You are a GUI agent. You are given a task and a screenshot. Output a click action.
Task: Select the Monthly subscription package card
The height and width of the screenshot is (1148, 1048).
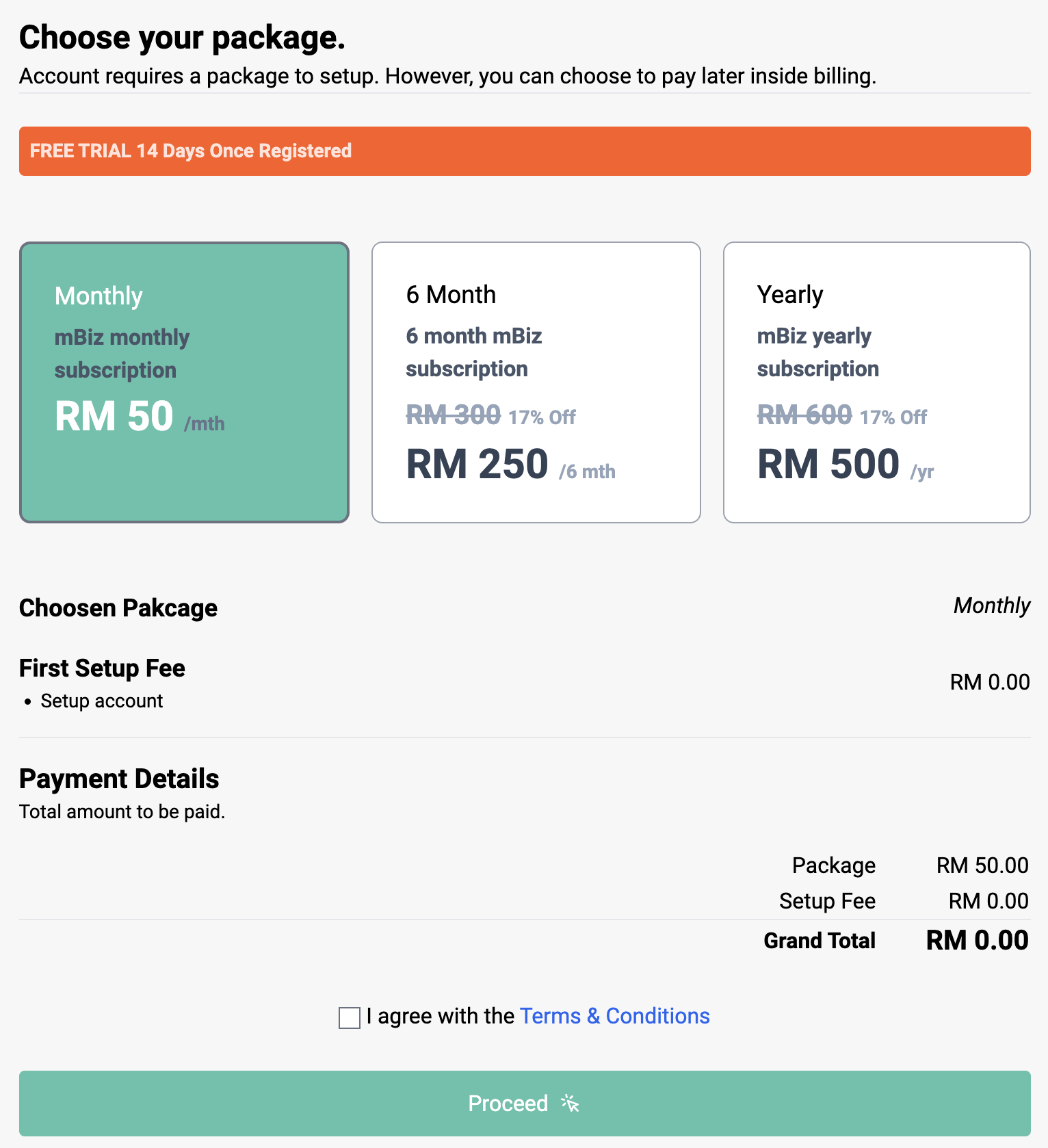pyautogui.click(x=183, y=381)
